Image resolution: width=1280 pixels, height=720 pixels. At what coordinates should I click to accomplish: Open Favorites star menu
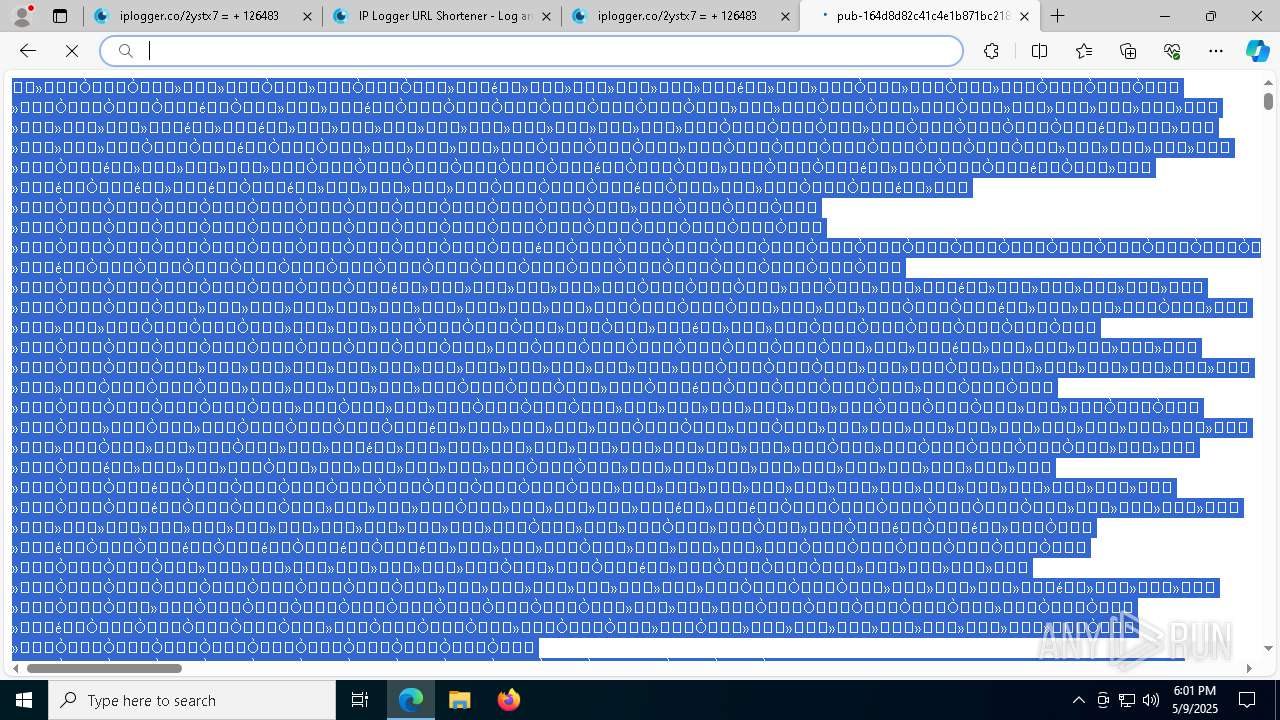tap(1084, 51)
